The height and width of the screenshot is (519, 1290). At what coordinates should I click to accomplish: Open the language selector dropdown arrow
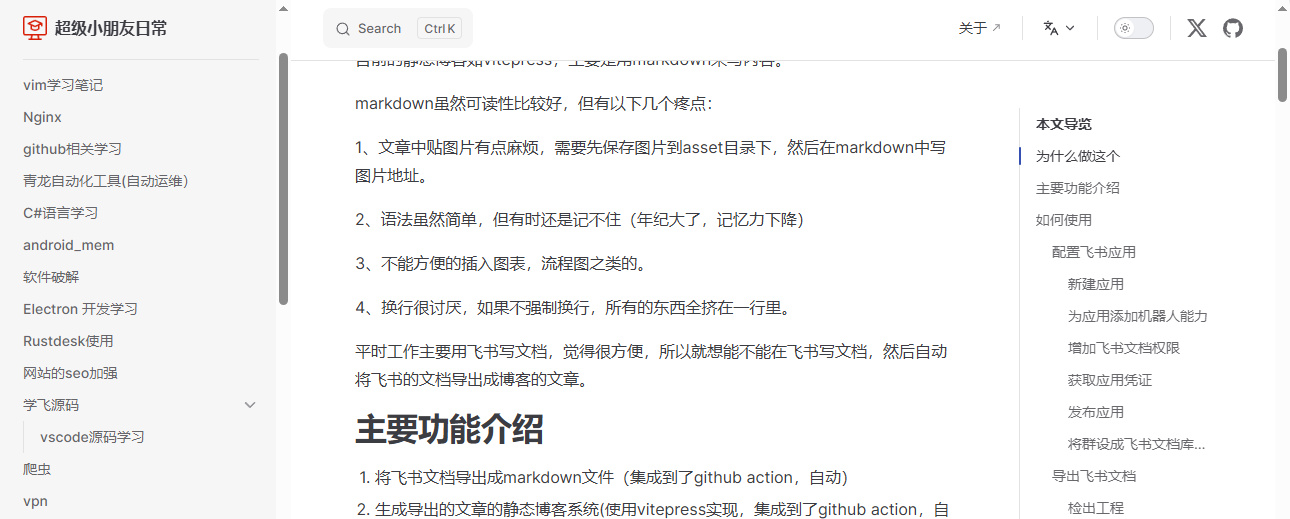(1070, 28)
